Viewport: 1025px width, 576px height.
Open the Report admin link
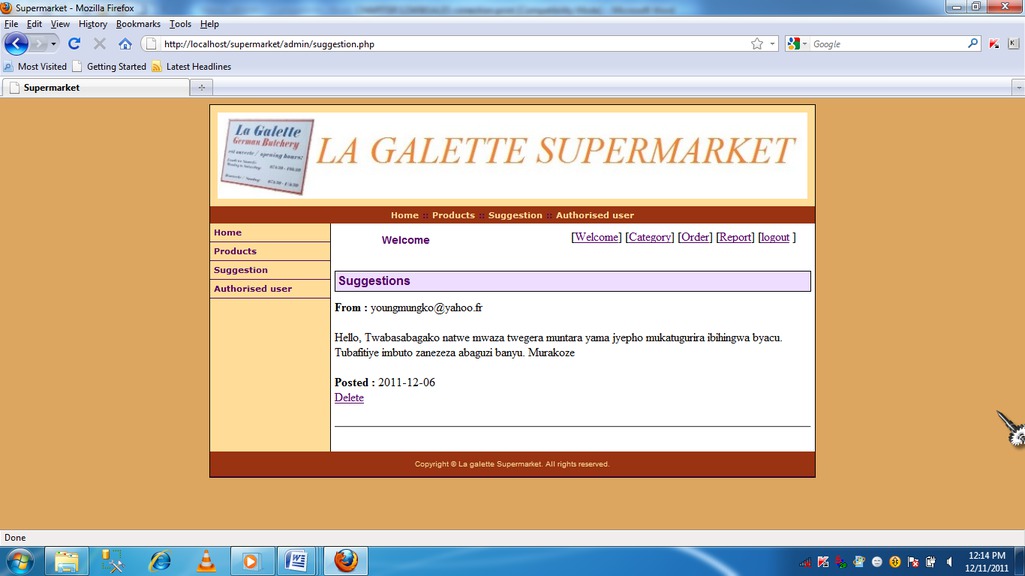pos(735,238)
